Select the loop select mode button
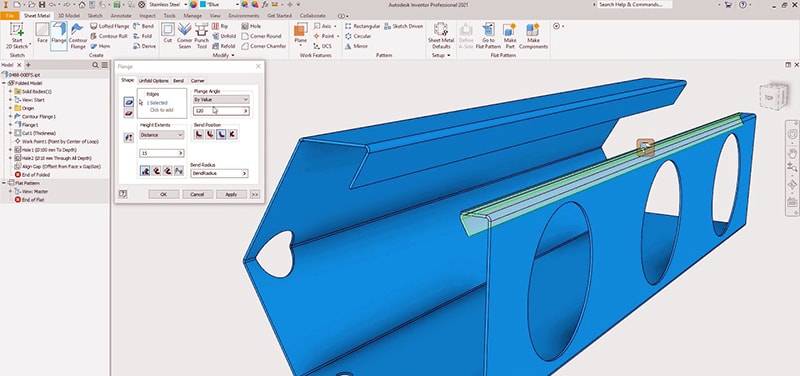The height and width of the screenshot is (376, 800). coord(129,113)
